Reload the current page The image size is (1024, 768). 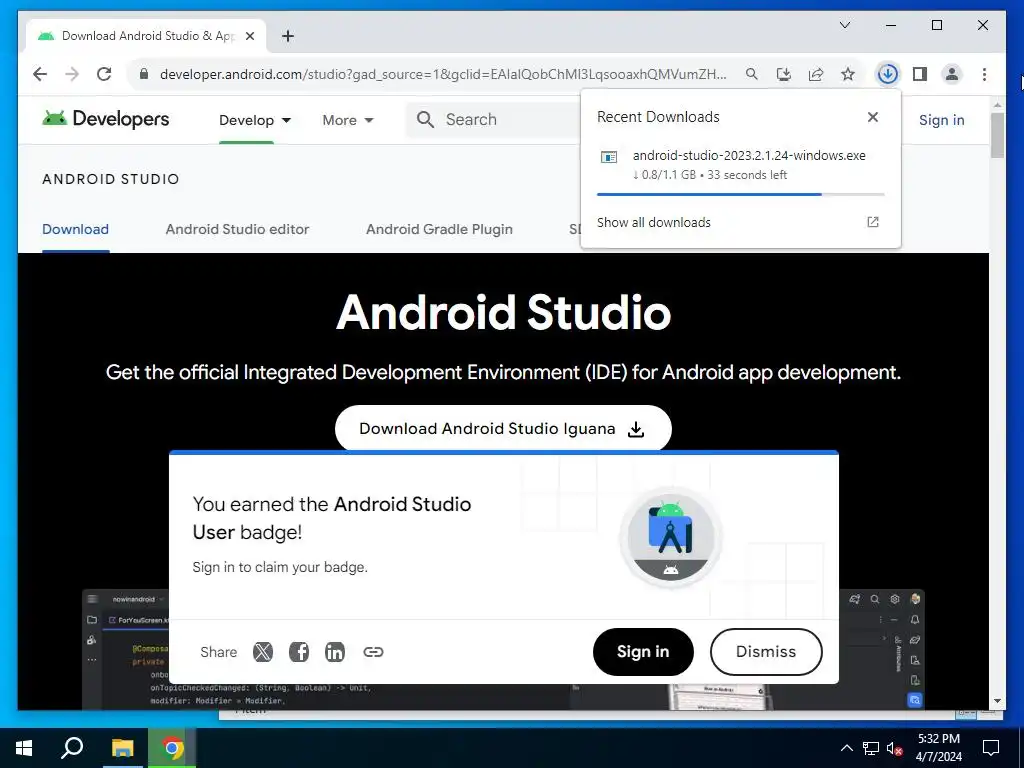pyautogui.click(x=104, y=74)
